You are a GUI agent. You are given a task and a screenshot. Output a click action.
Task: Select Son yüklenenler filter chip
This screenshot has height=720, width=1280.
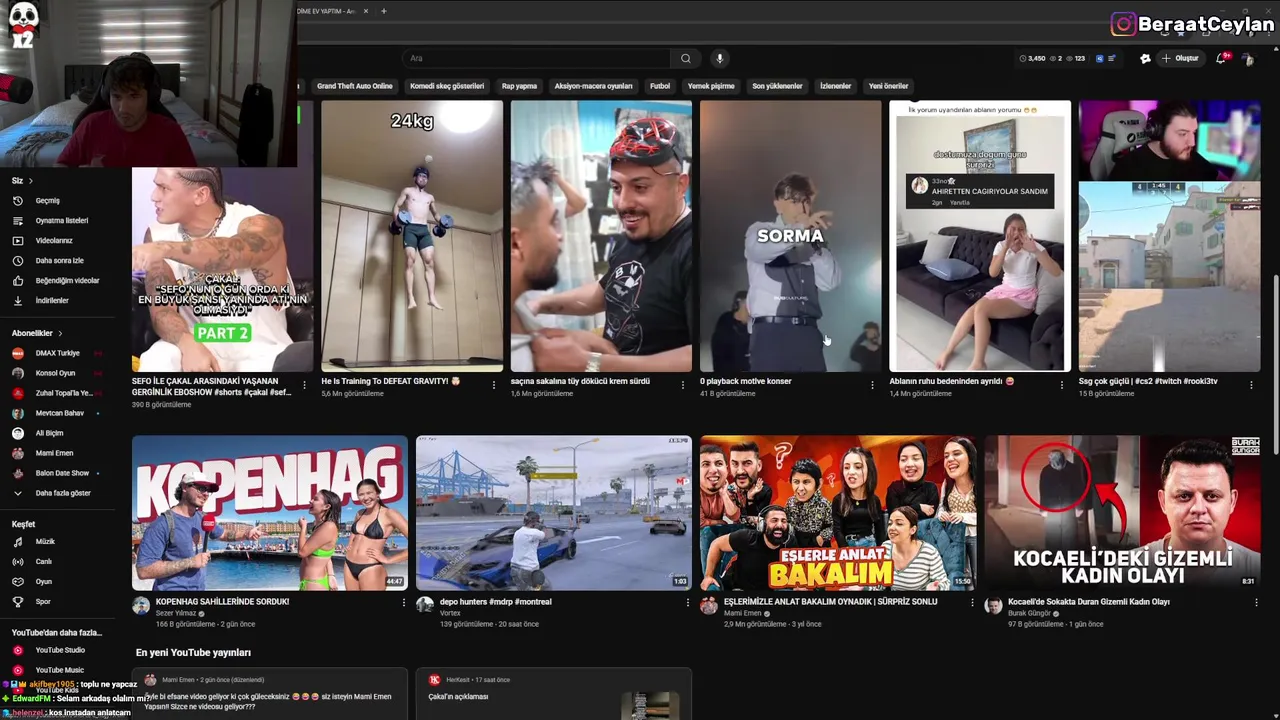[x=777, y=86]
